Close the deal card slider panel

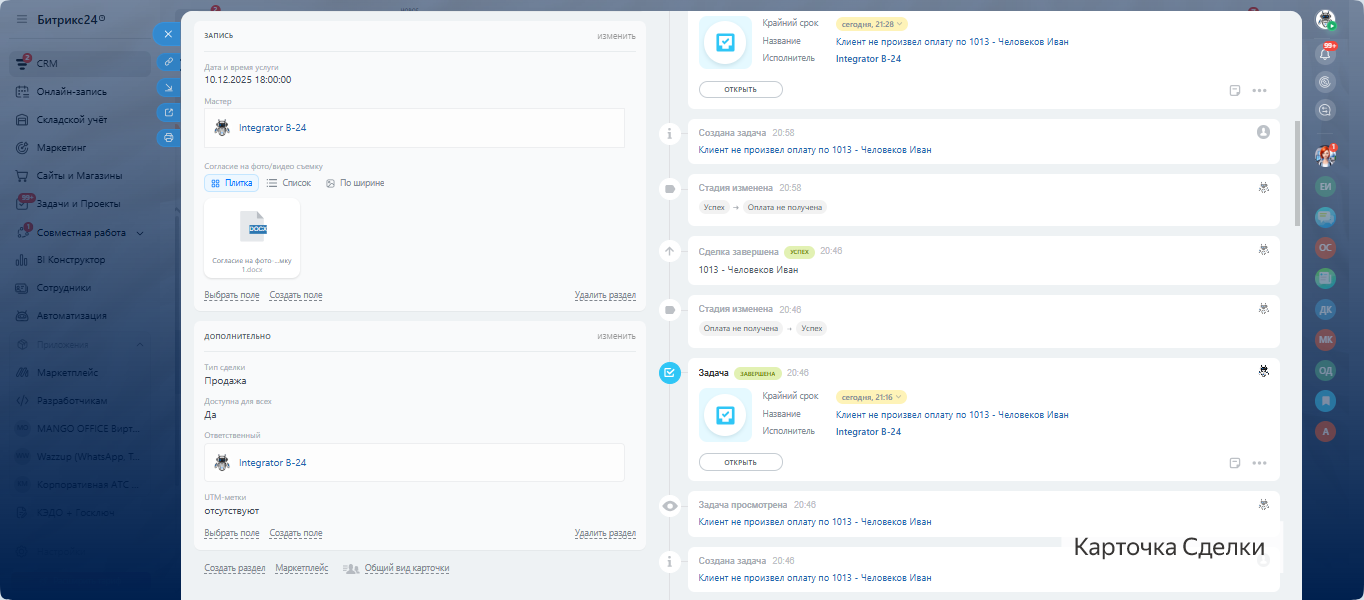tap(168, 34)
